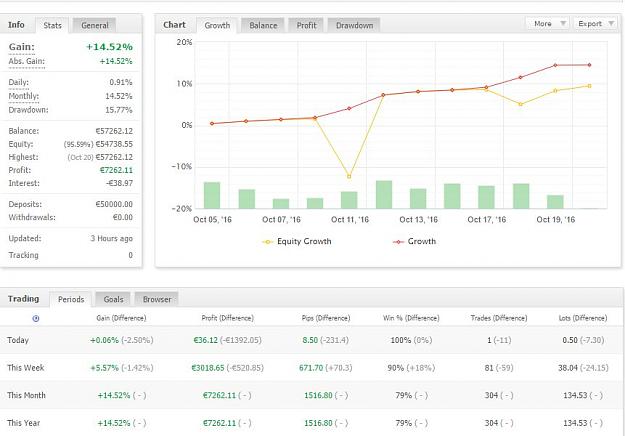Screen dimensions: 625x436
Task: Open the Export dropdown menu
Action: 595,24
